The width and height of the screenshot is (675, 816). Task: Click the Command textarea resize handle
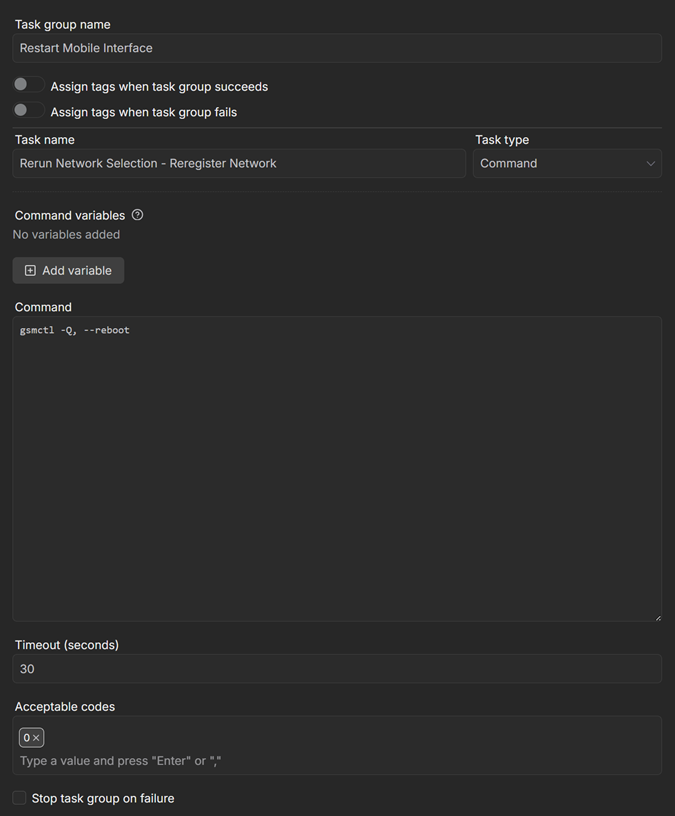(x=656, y=616)
